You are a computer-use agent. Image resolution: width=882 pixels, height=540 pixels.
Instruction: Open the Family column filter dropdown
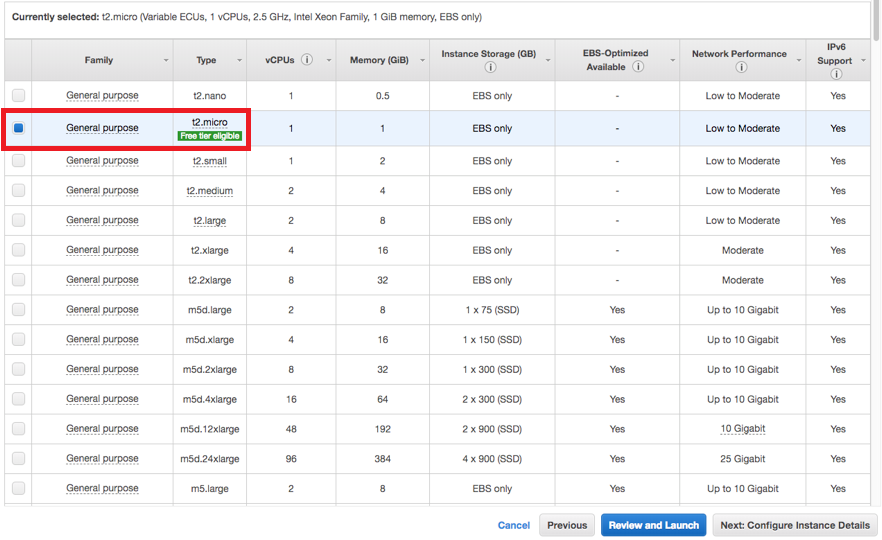click(166, 61)
